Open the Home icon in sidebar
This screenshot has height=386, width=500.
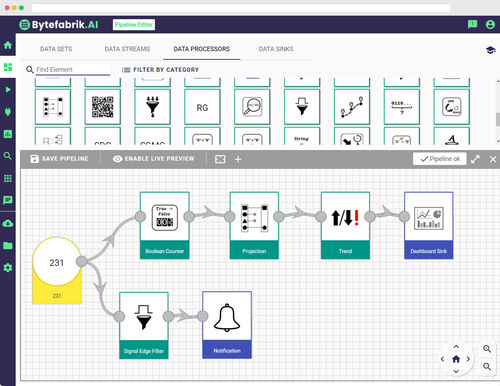click(x=8, y=45)
